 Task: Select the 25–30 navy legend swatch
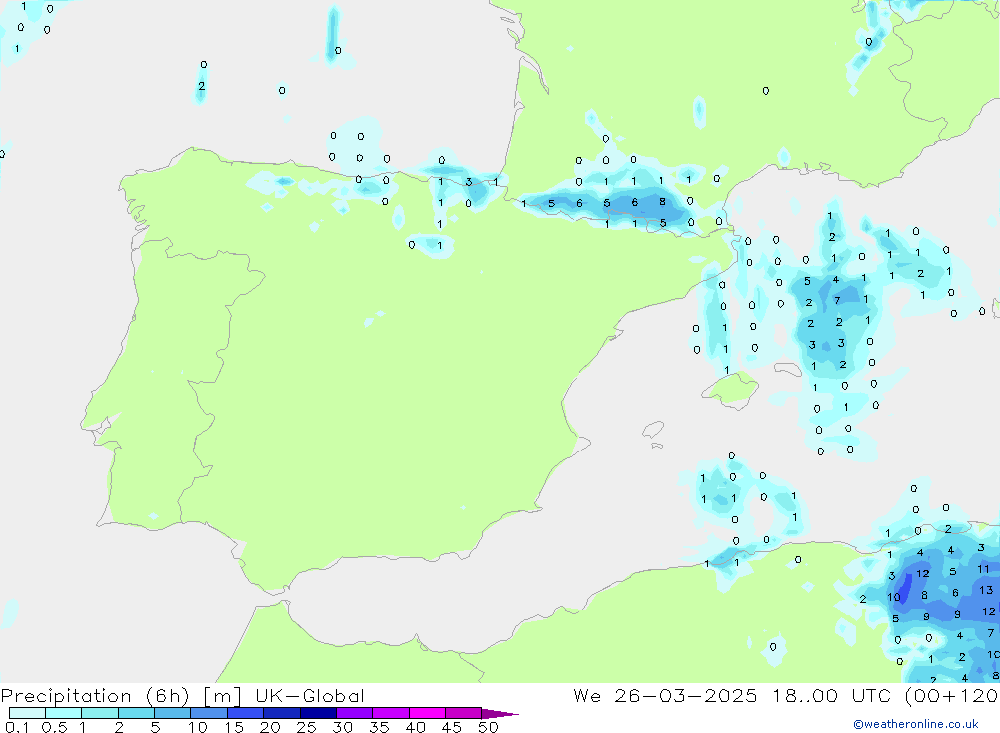[x=318, y=713]
